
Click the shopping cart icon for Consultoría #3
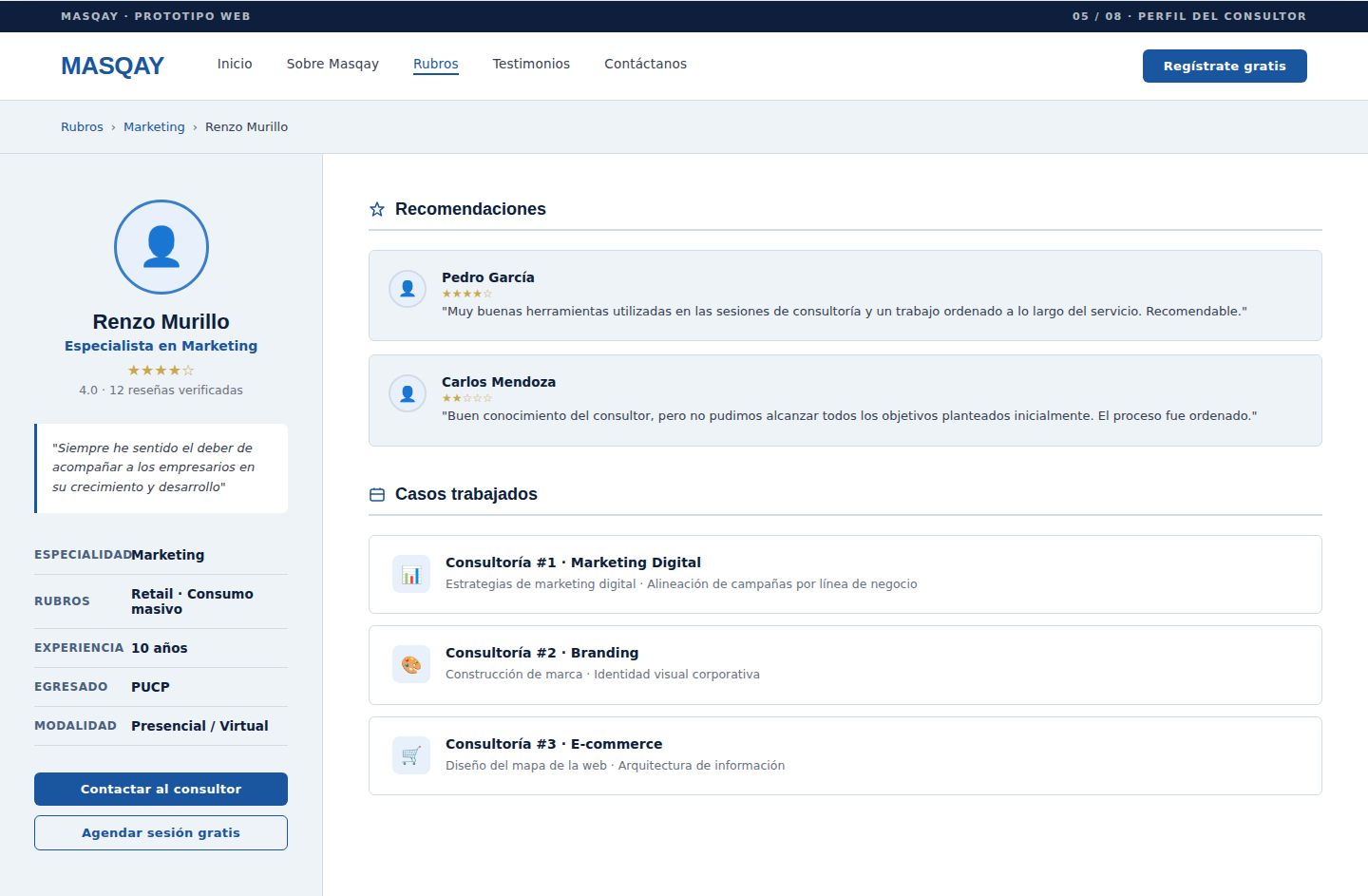pyautogui.click(x=411, y=756)
